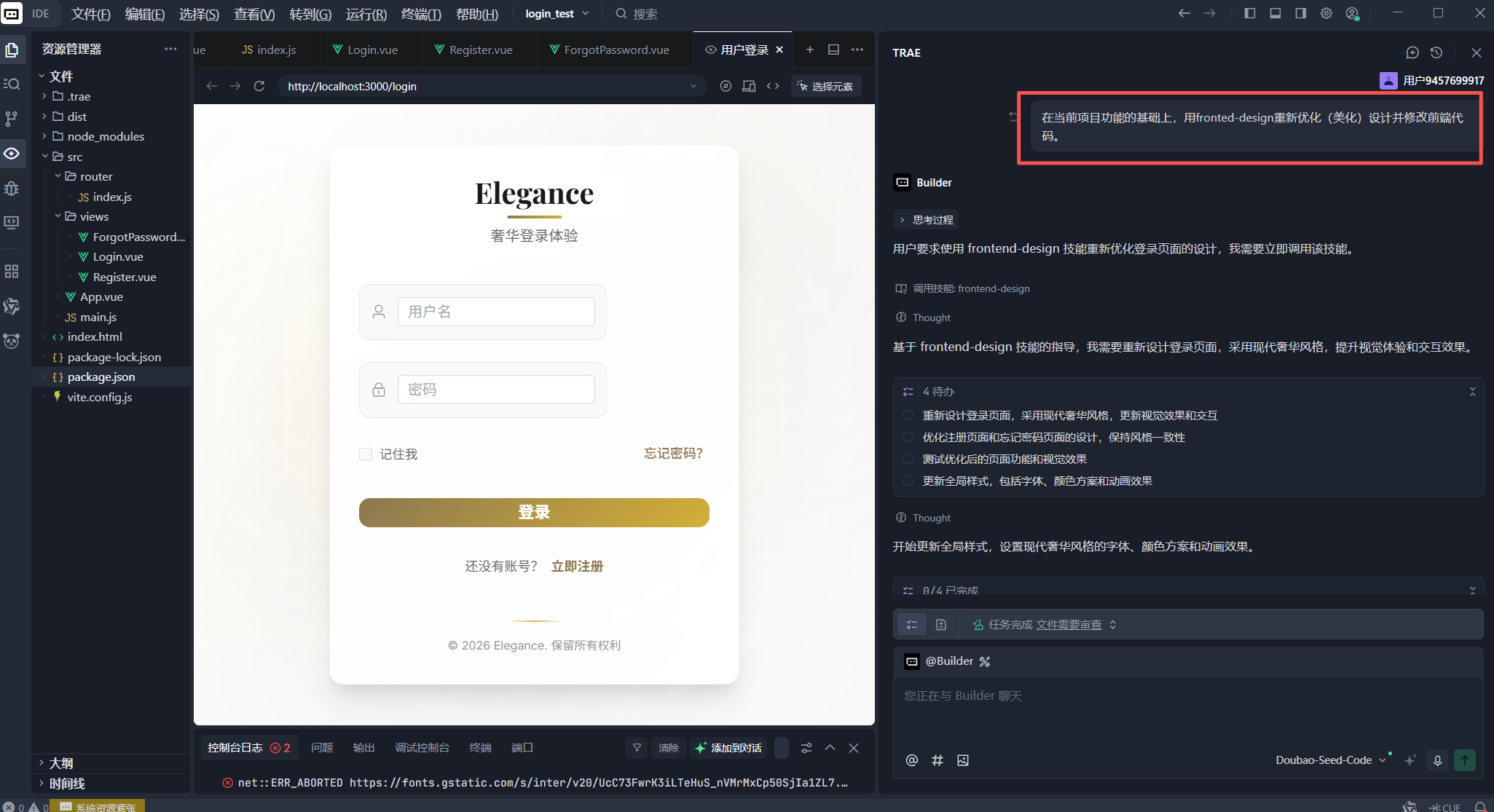Open the extensions grid icon in sidebar
This screenshot has width=1494, height=812.
(x=12, y=272)
